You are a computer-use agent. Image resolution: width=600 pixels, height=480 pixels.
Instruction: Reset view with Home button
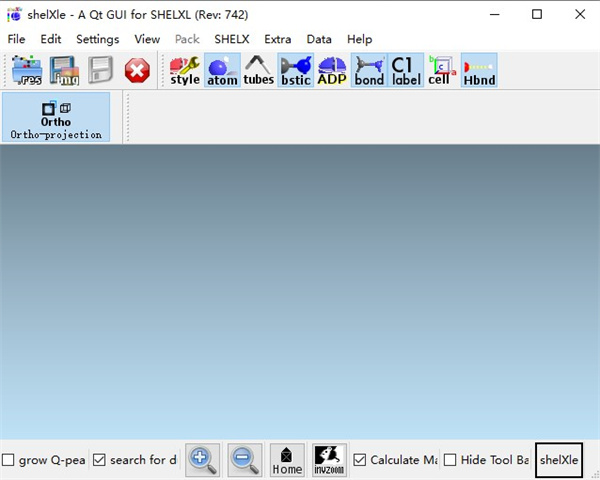(x=287, y=460)
